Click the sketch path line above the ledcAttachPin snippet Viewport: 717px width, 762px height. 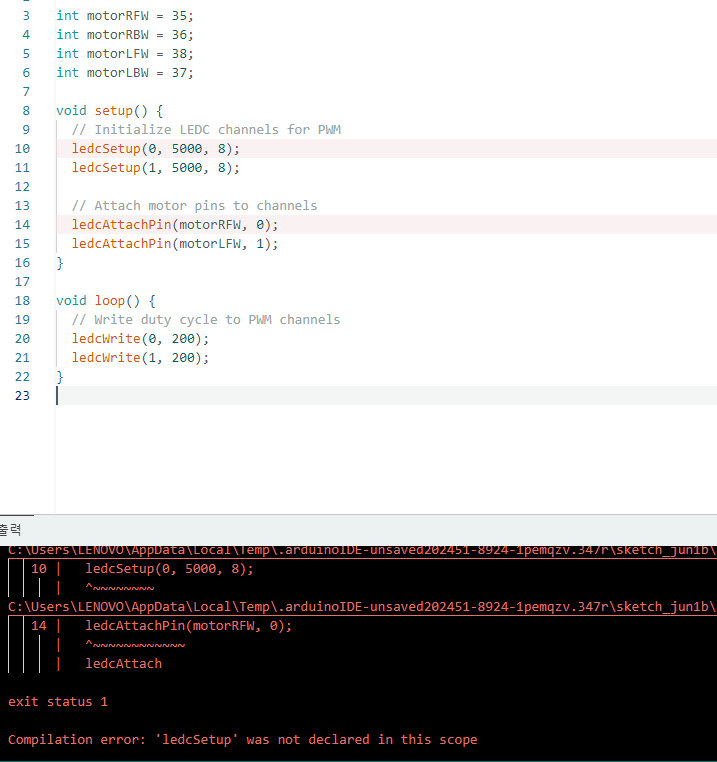pos(362,606)
